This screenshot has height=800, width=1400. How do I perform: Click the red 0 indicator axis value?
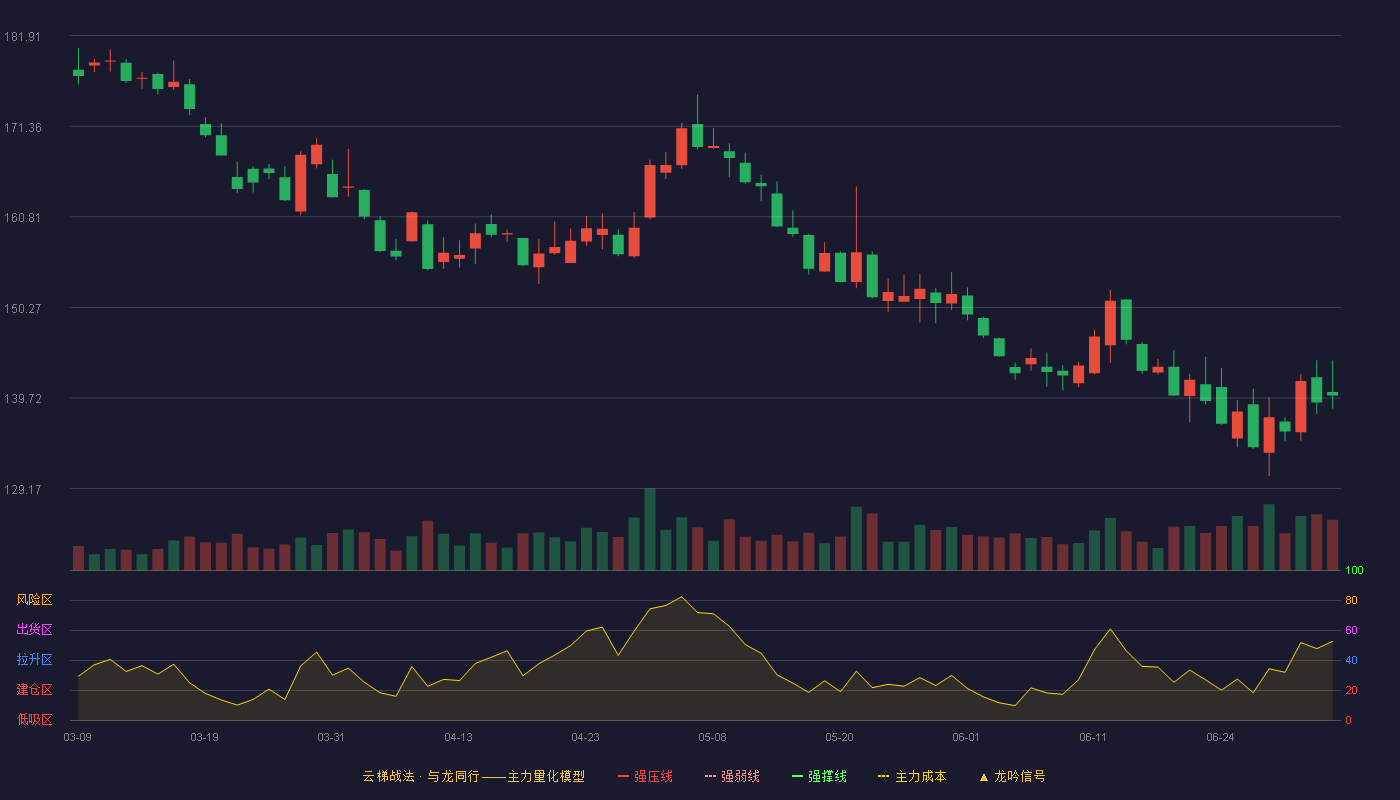(x=1348, y=720)
